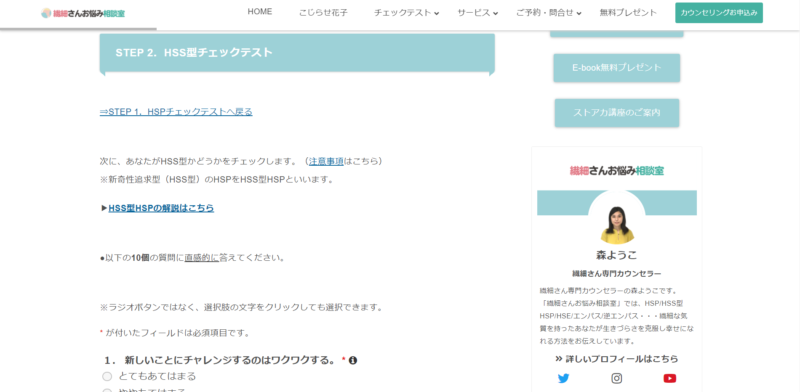Open the YouTube channel icon
The image size is (800, 392).
tap(670, 378)
